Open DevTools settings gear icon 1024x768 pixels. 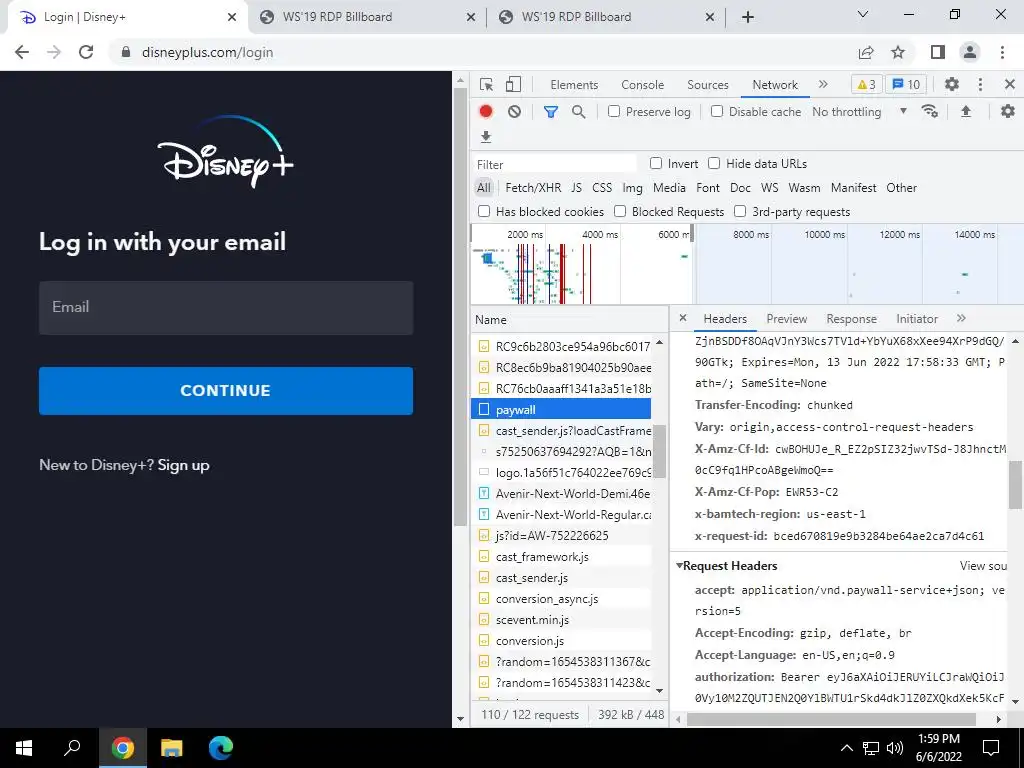(952, 84)
